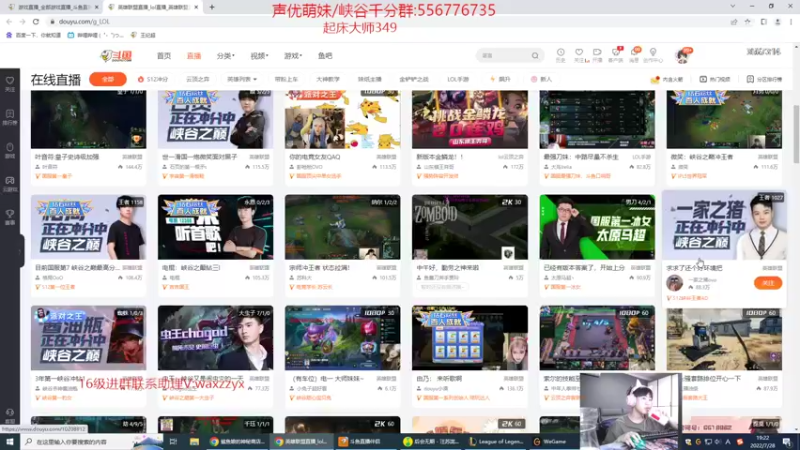This screenshot has height=450, width=800.
Task: Bookmark this page star icon
Action: [x=747, y=21]
